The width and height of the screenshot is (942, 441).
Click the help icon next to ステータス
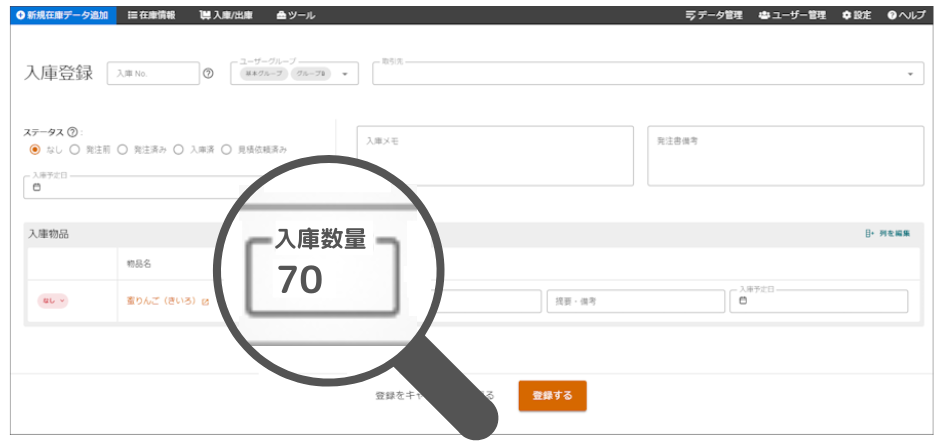pos(72,132)
